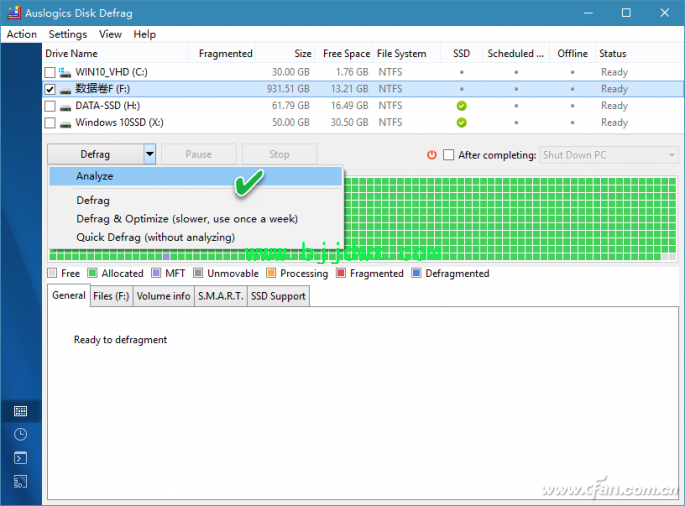Click the 30.50 GB free space cell
Image resolution: width=685 pixels, height=506 pixels.
coord(349,122)
